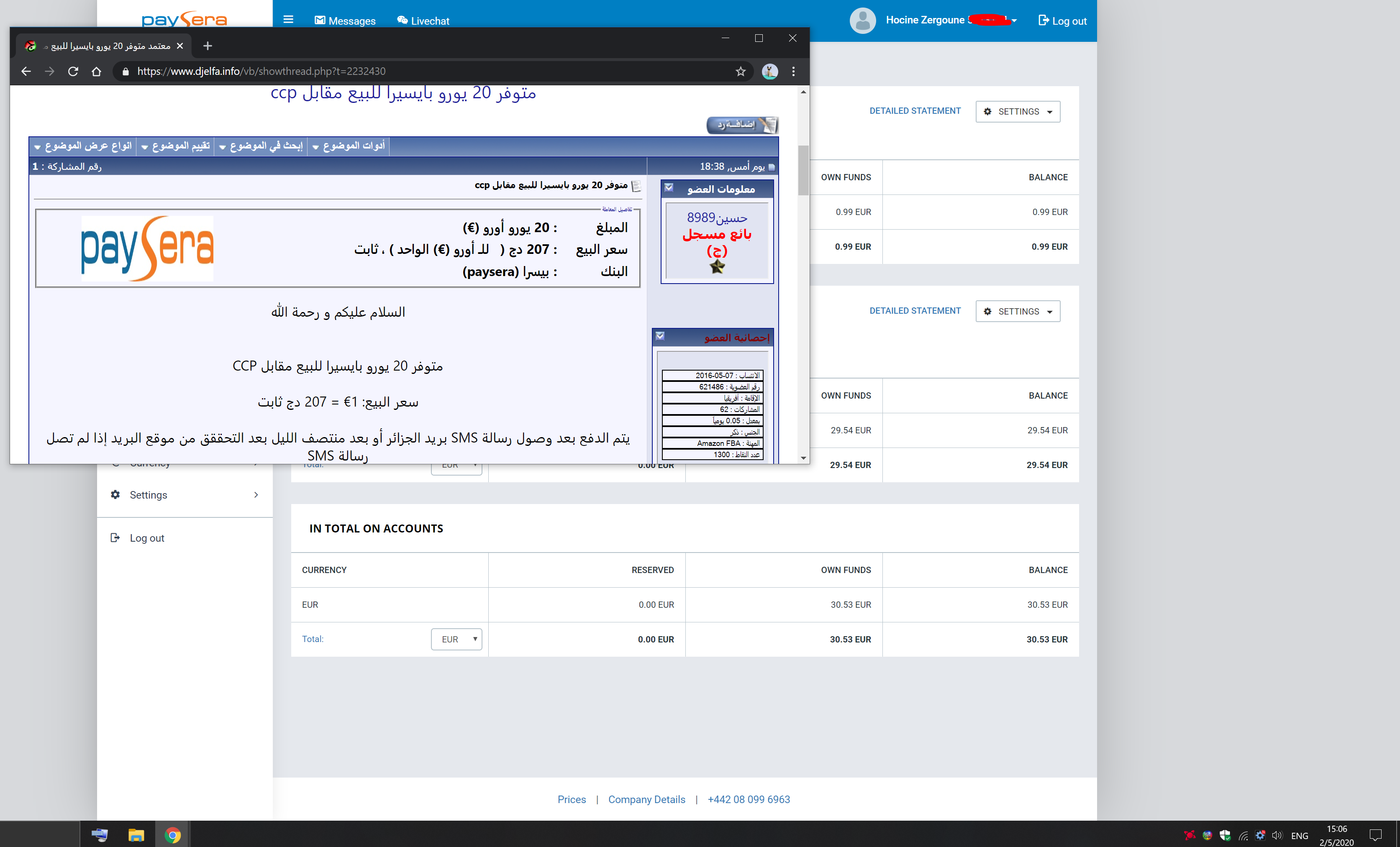View site info via the lock icon

point(126,71)
